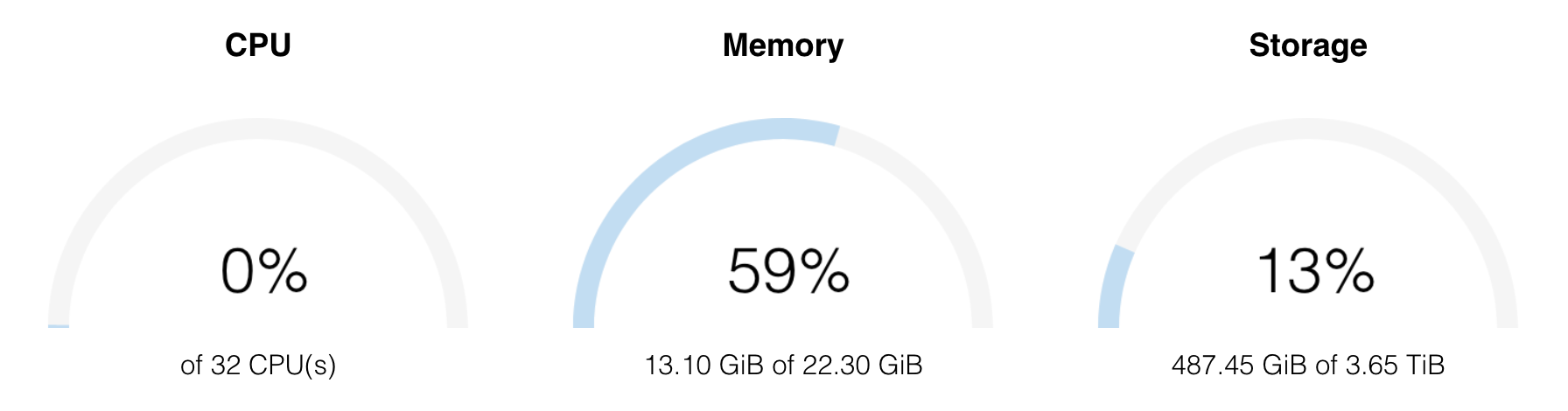Viewport: 1568px width, 411px height.
Task: Click the percent symbol in Memory's 59% reading
Action: [825, 270]
